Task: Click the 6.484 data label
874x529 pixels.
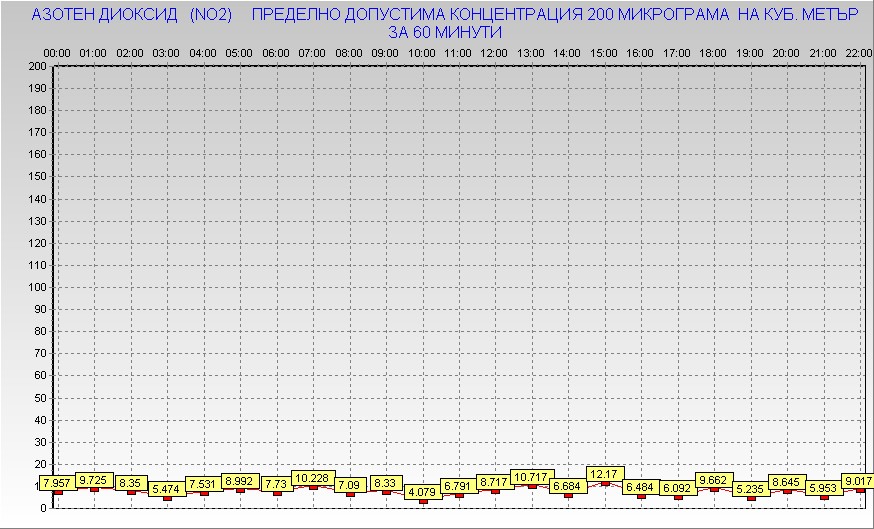Action: point(641,487)
